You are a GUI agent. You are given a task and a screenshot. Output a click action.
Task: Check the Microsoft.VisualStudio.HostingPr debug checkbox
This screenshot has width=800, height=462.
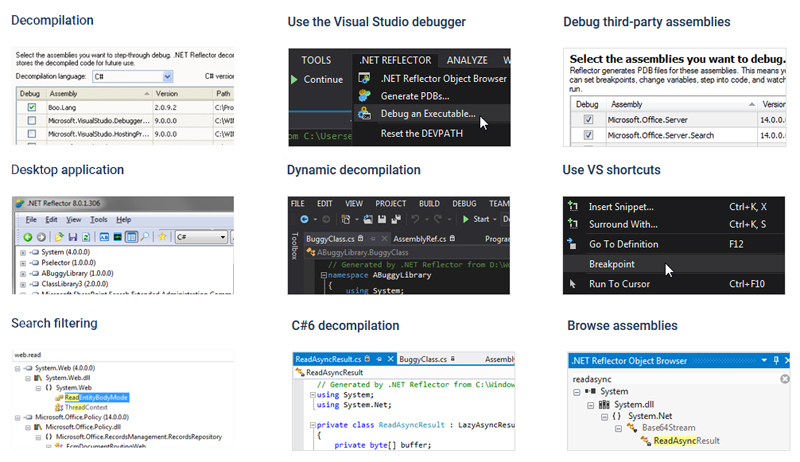(x=32, y=134)
